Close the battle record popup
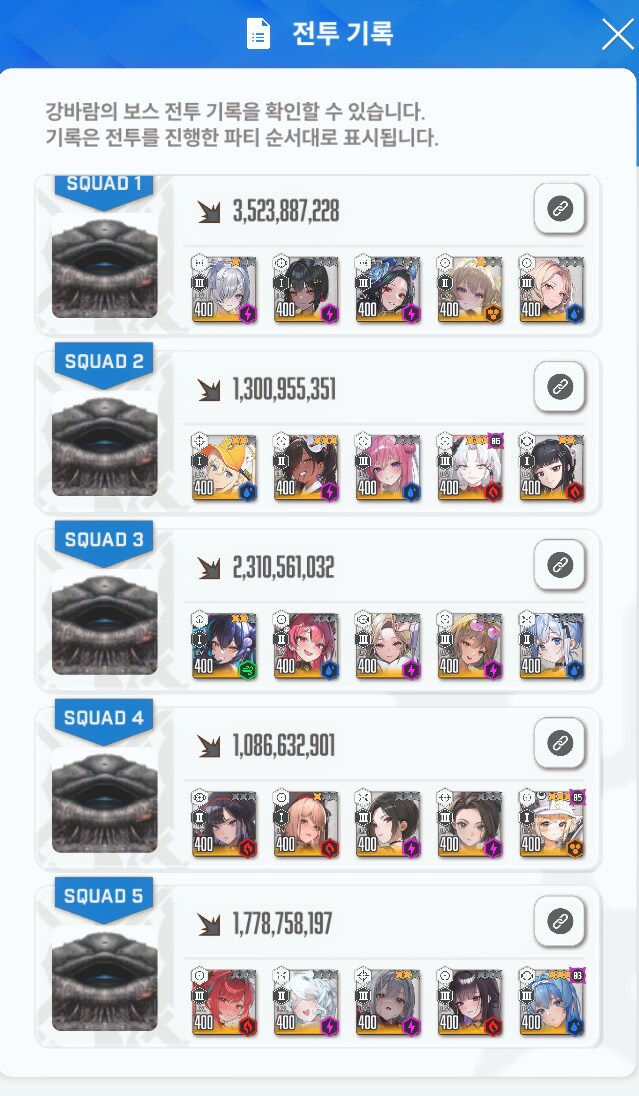Viewport: 639px width, 1096px height. [617, 34]
